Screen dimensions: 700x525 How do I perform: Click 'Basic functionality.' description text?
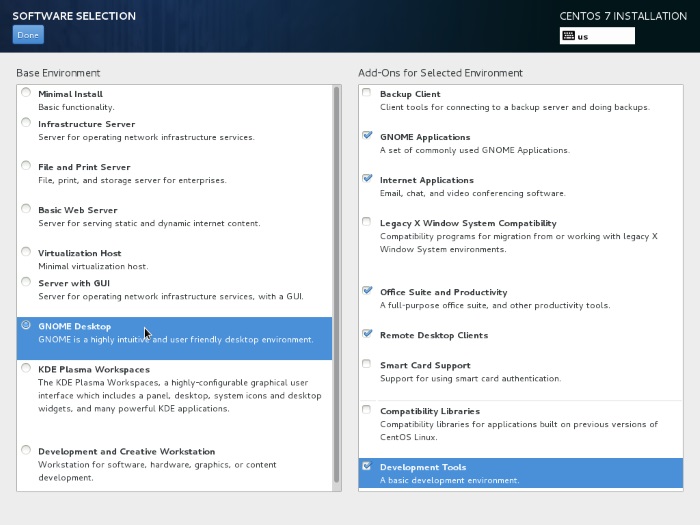[x=76, y=107]
